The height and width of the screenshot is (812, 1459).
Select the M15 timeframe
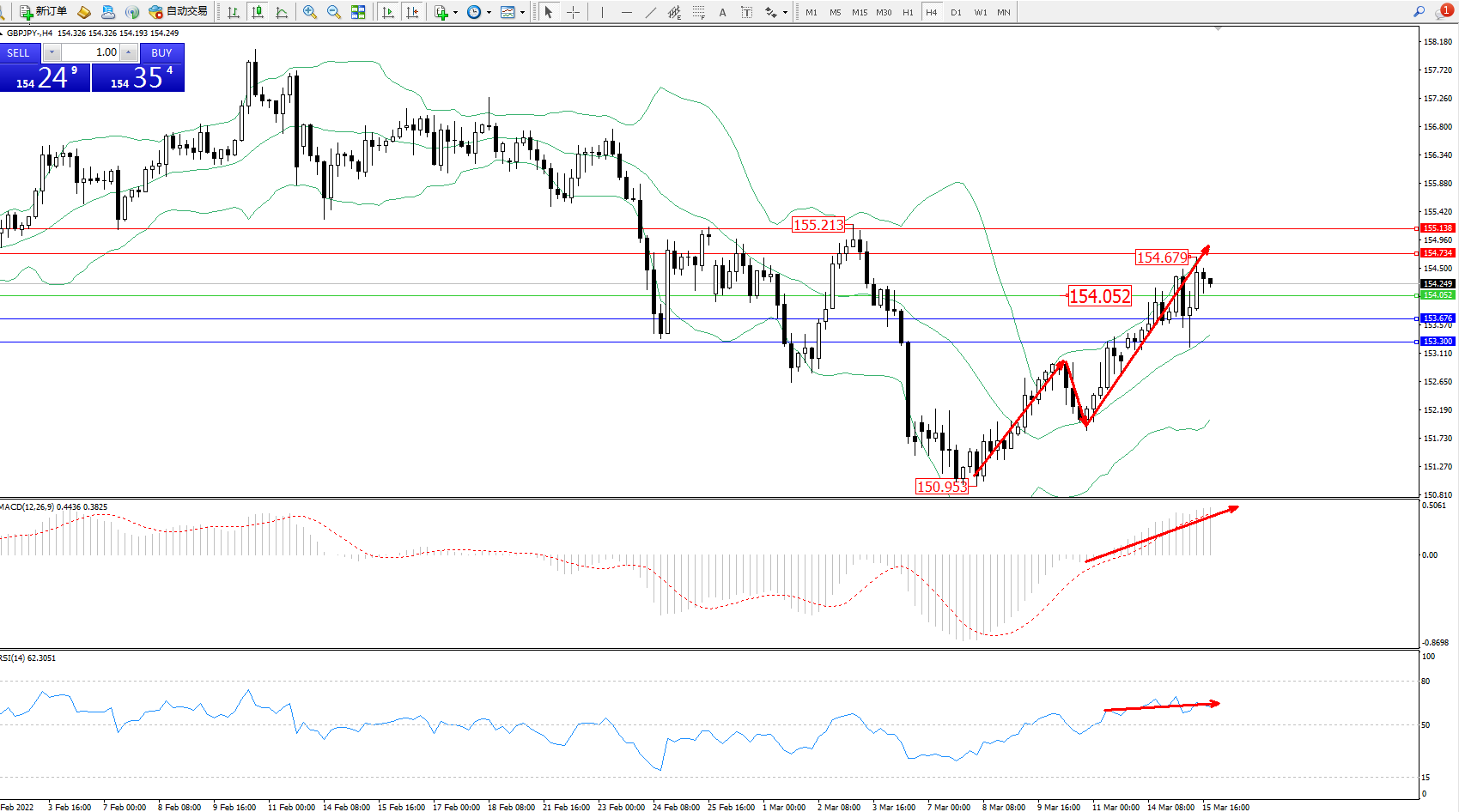860,13
